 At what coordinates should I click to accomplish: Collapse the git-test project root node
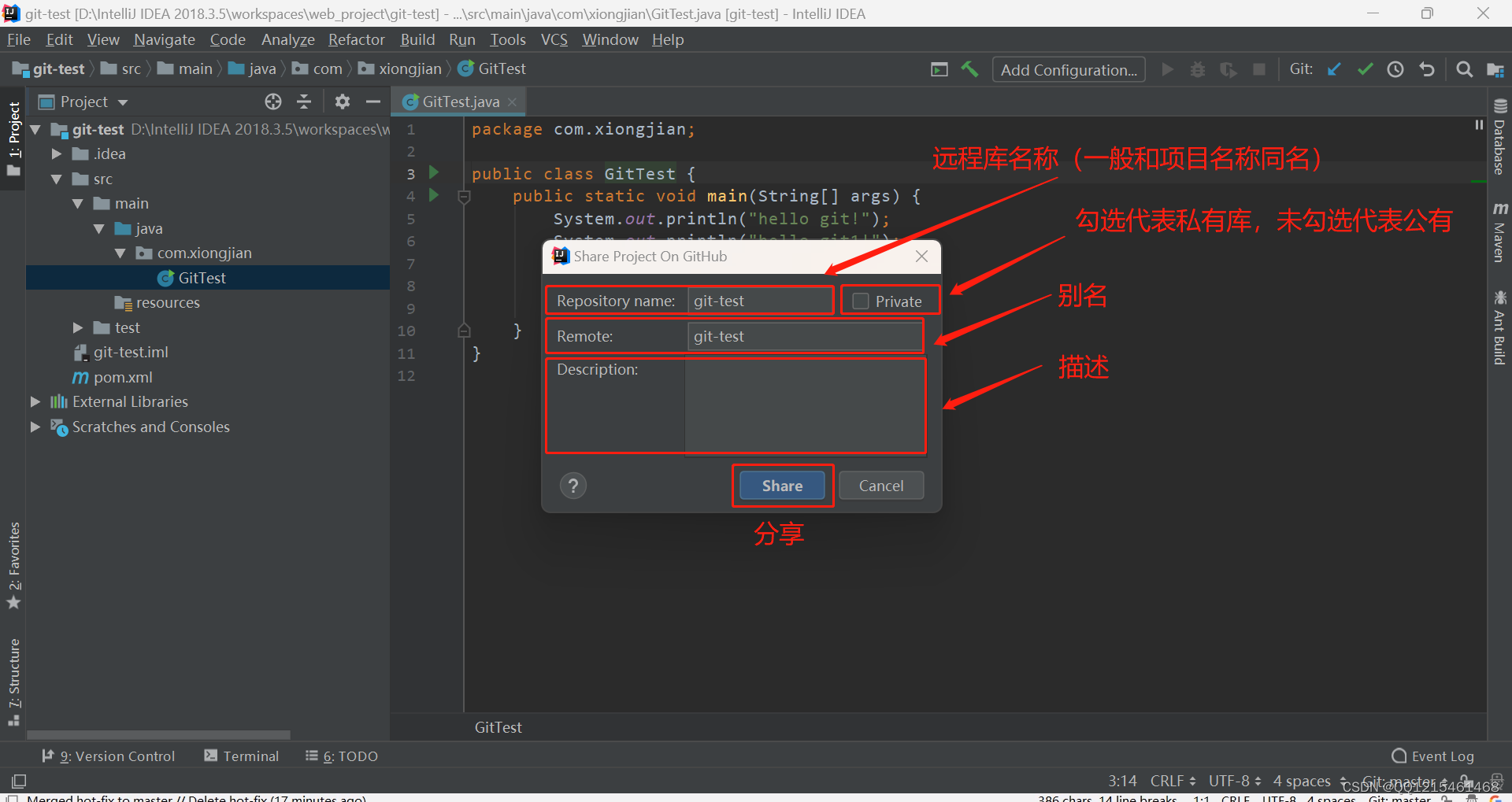[x=35, y=129]
